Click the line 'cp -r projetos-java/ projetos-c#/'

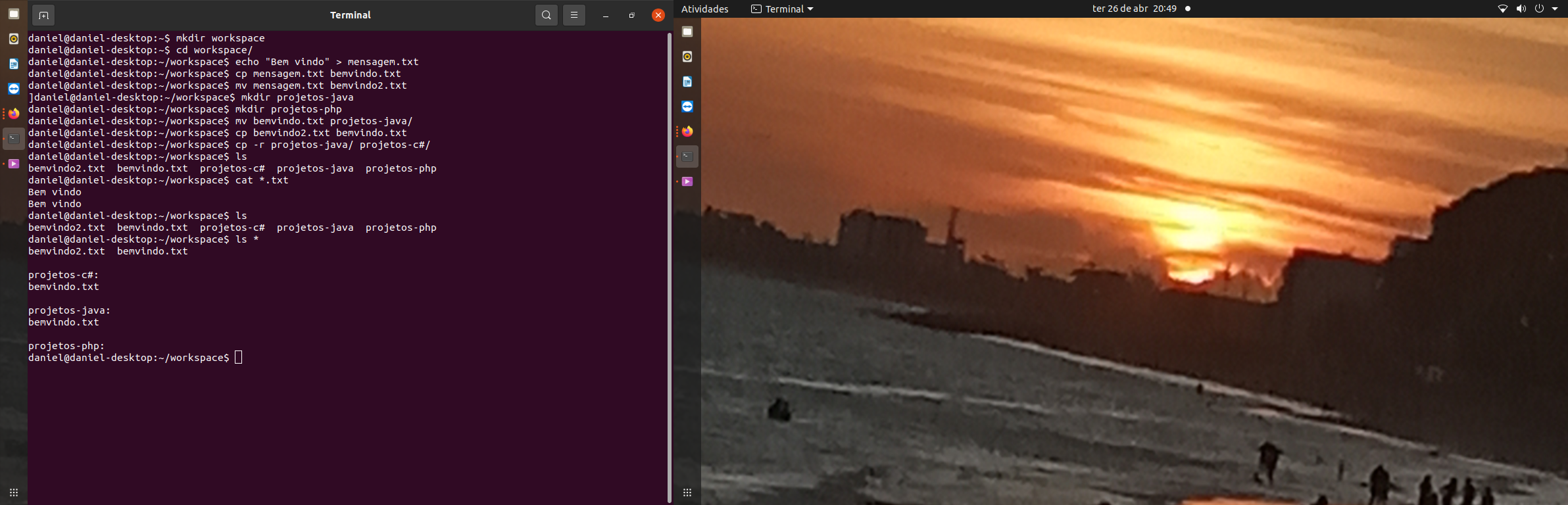333,145
